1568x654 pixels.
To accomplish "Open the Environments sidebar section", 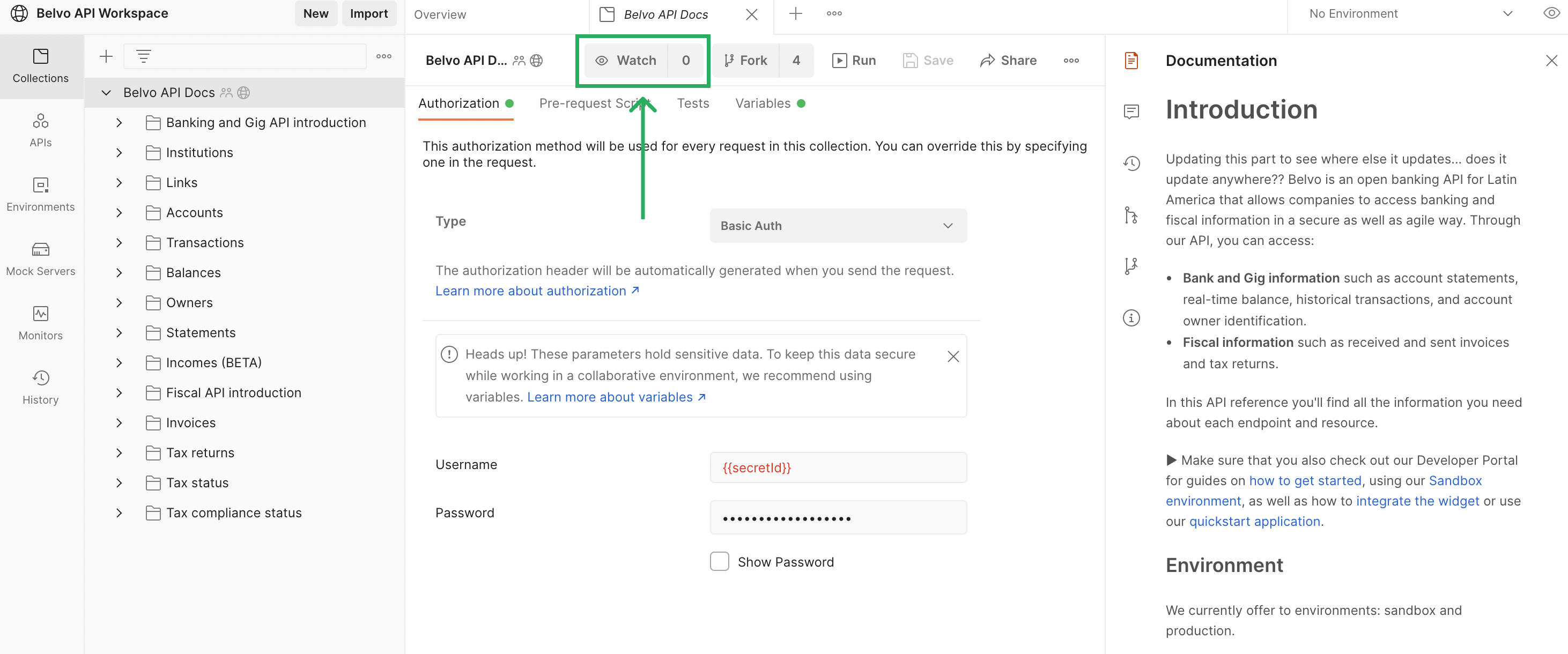I will pos(41,195).
